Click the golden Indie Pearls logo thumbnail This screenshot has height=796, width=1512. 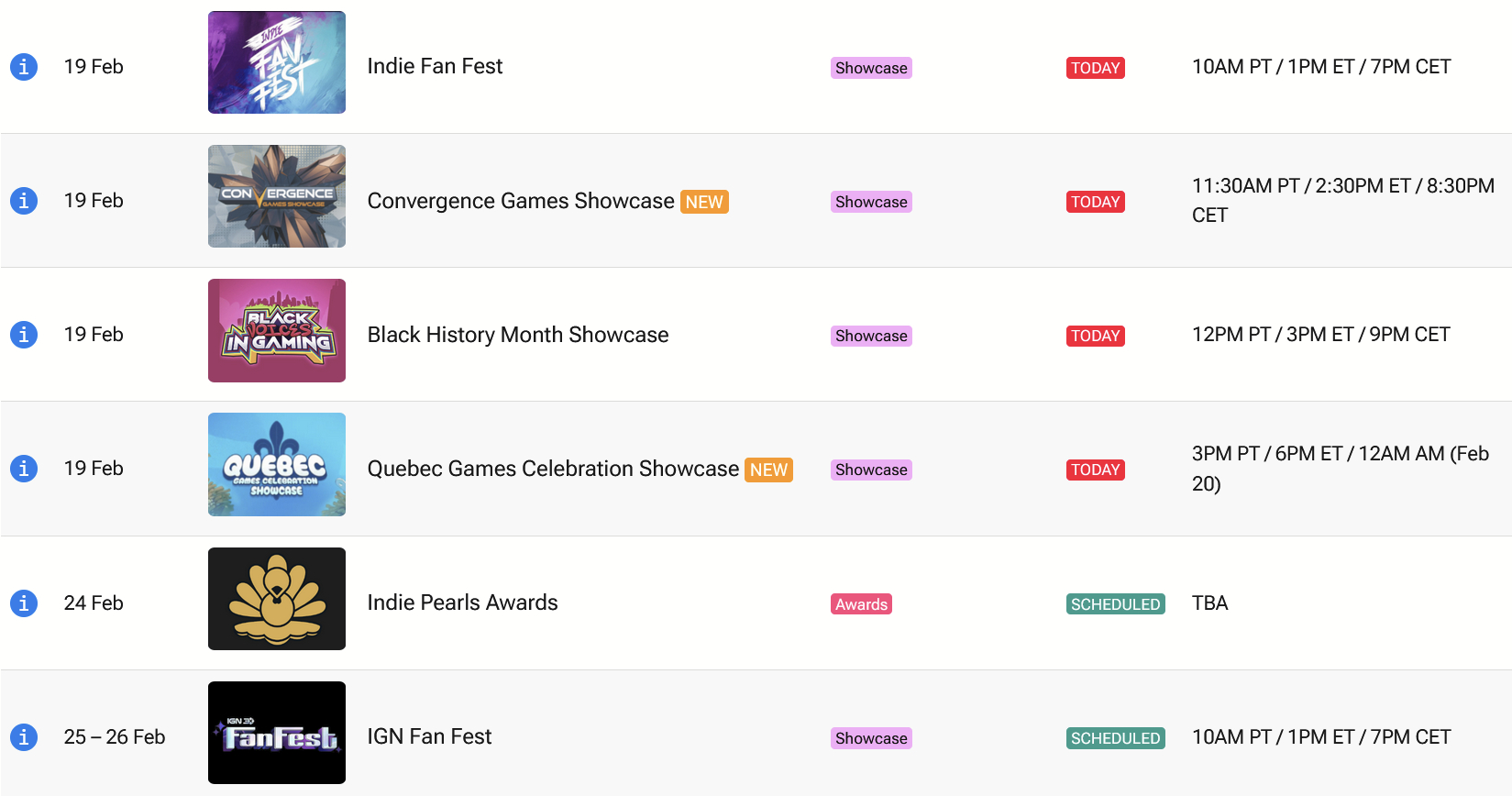tap(277, 599)
